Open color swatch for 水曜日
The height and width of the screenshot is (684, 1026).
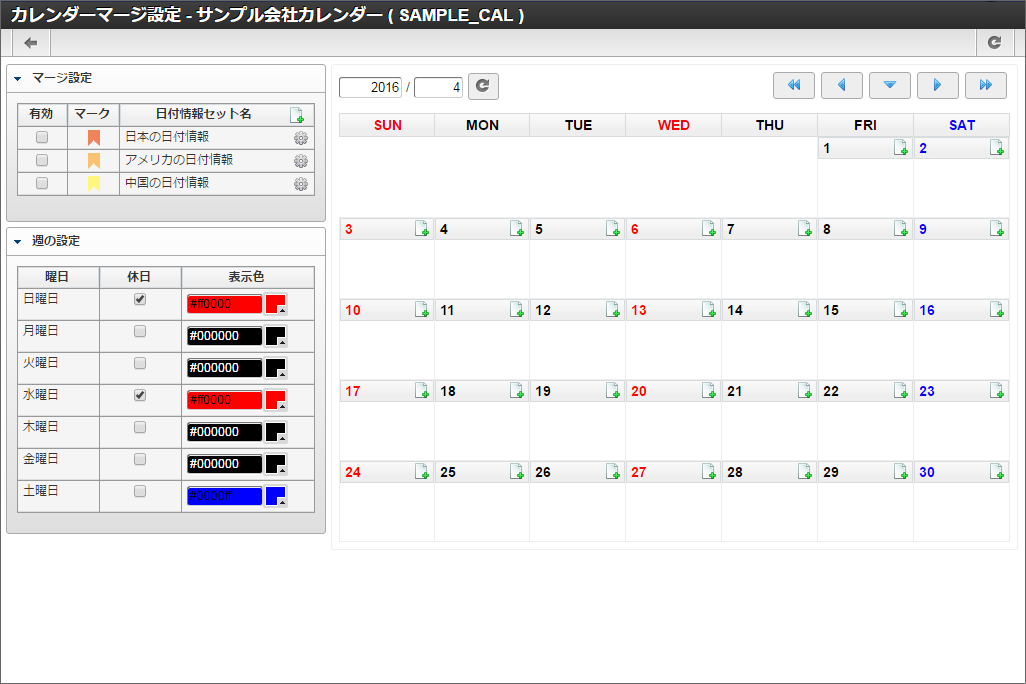[276, 400]
